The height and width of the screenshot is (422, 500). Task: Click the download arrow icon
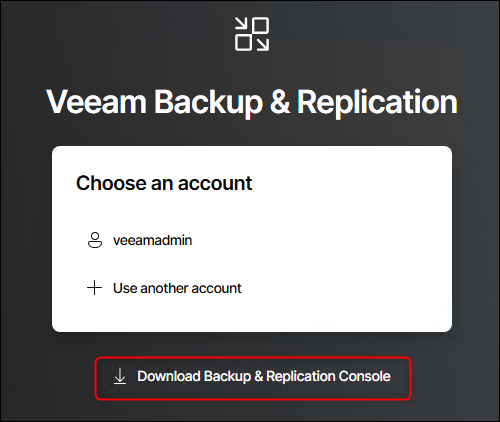120,377
